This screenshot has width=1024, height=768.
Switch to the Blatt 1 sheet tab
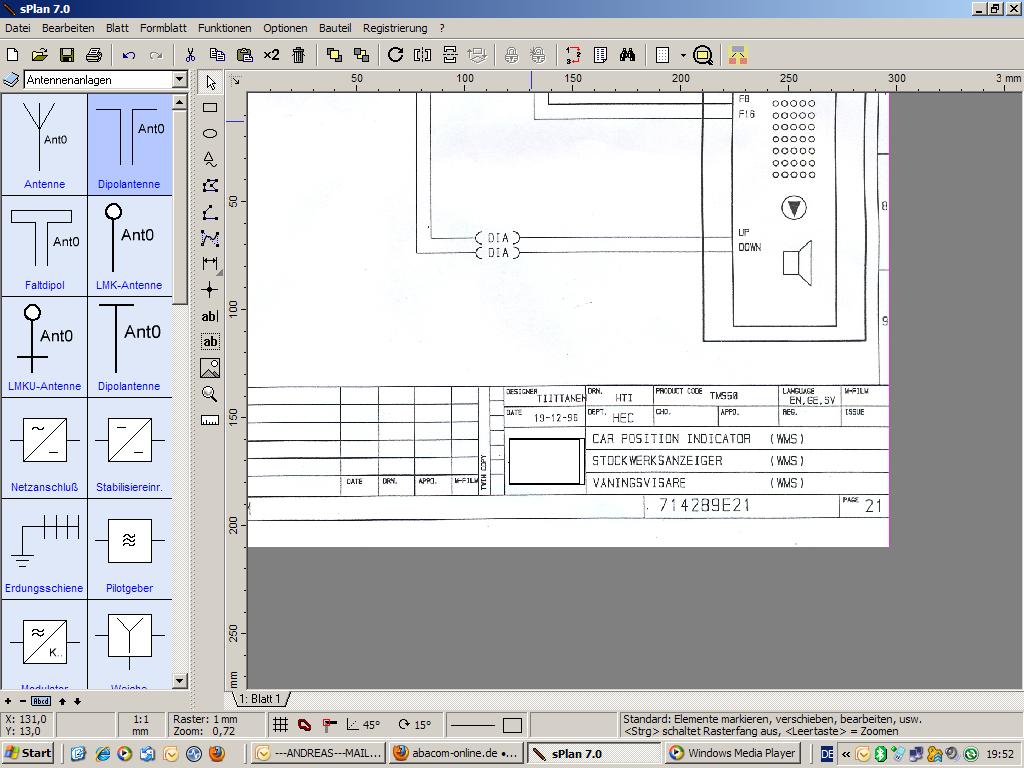[x=260, y=699]
